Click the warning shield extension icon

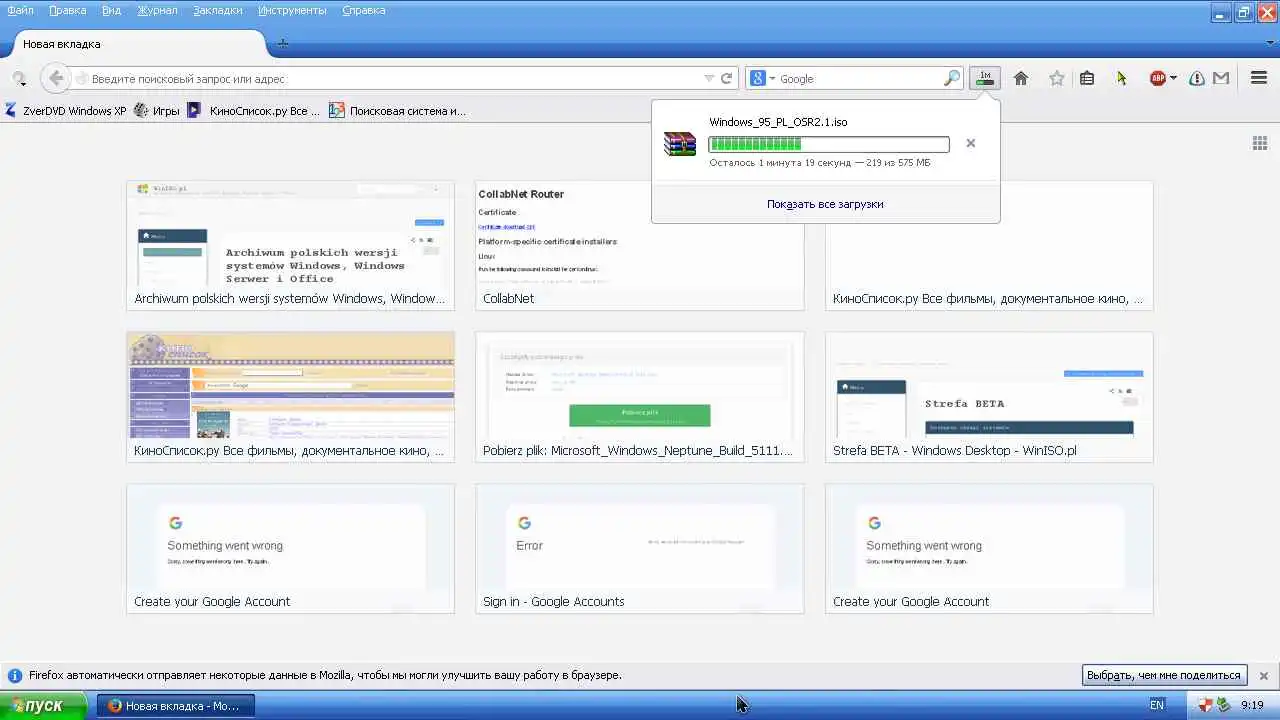pyautogui.click(x=1197, y=78)
